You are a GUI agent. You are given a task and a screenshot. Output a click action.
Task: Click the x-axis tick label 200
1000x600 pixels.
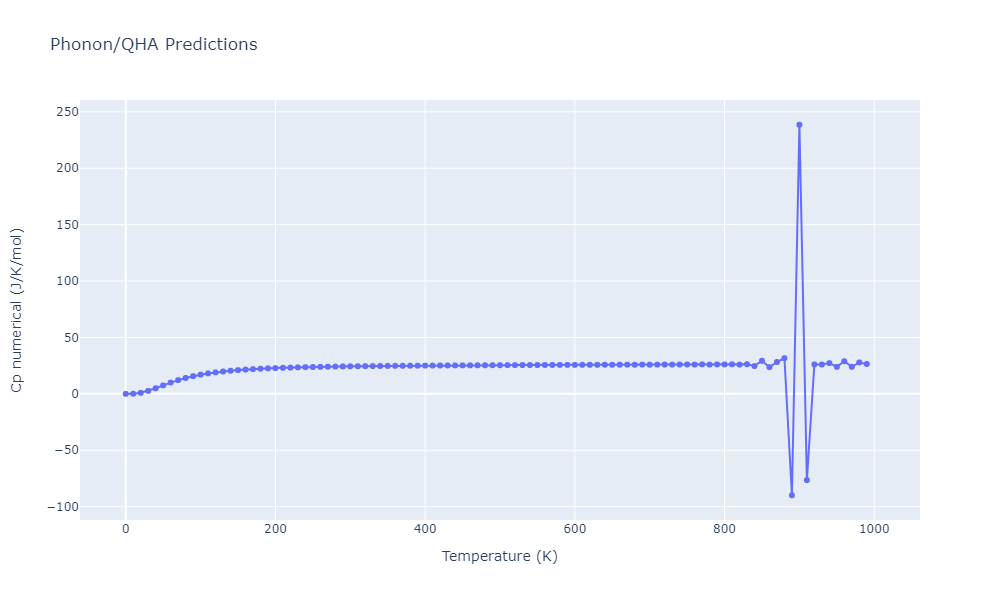(x=275, y=529)
